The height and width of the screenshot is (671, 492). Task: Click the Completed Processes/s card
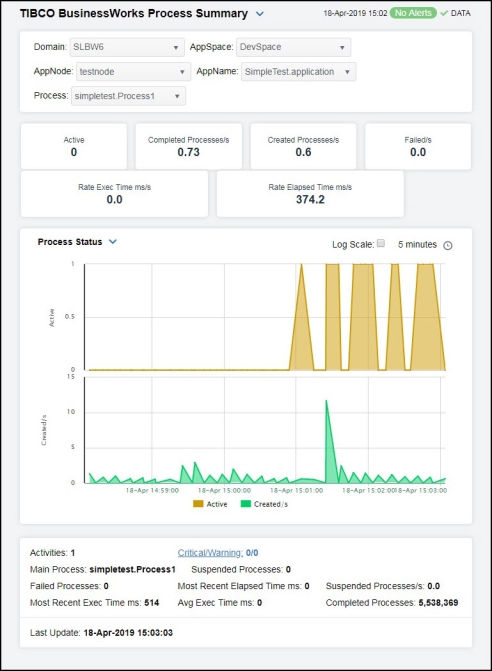(189, 146)
